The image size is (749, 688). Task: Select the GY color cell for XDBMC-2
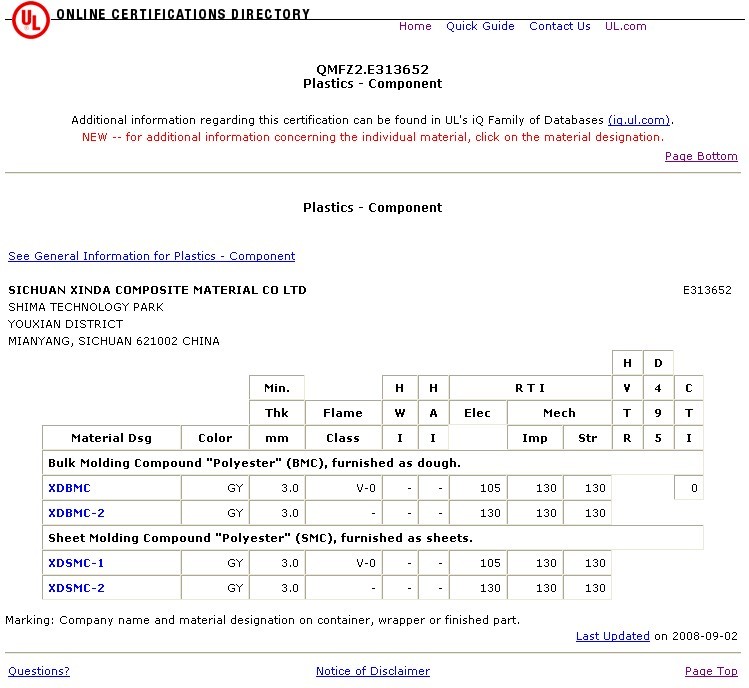click(215, 513)
